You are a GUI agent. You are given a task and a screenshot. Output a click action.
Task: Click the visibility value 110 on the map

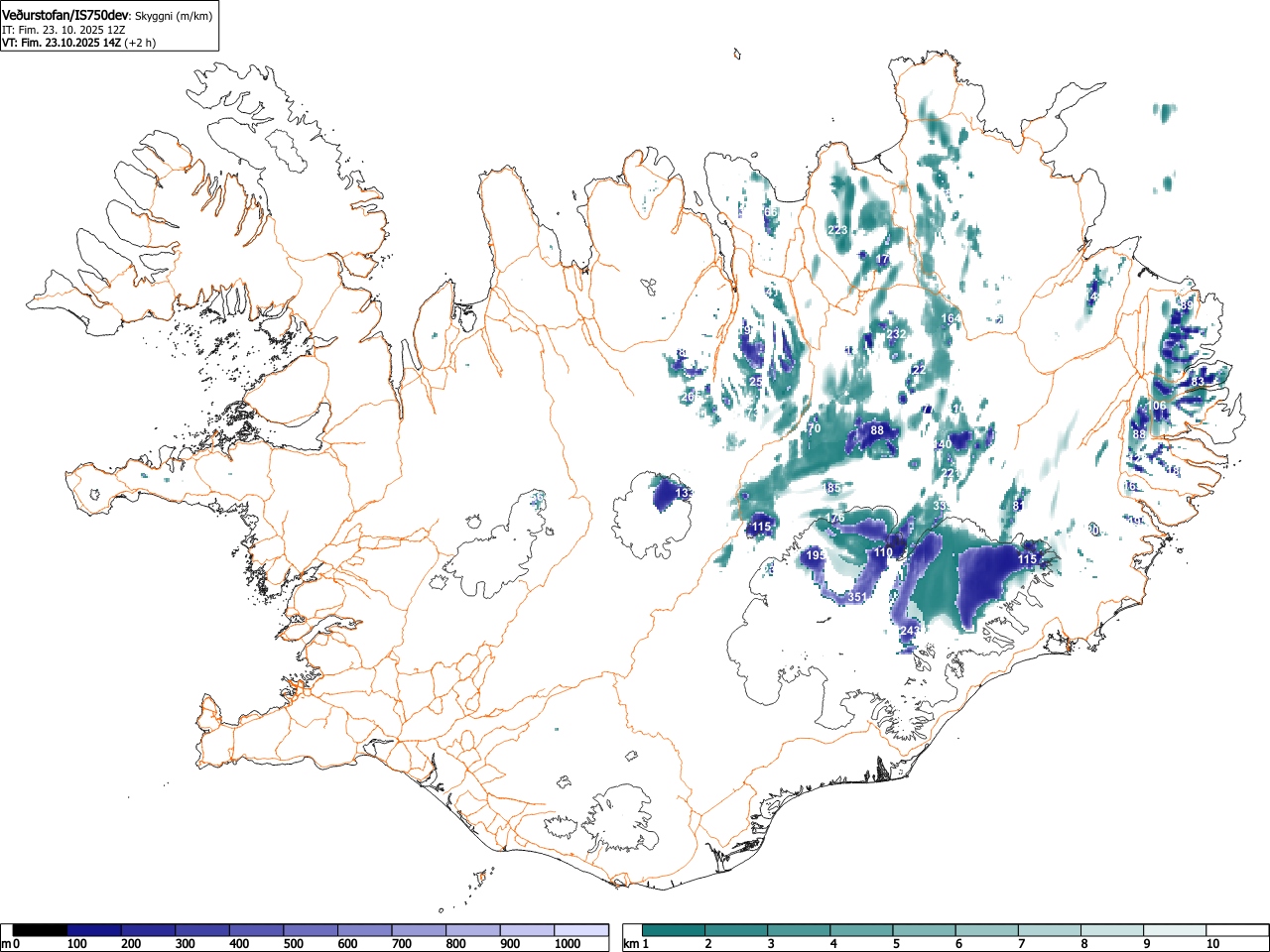[x=883, y=552]
